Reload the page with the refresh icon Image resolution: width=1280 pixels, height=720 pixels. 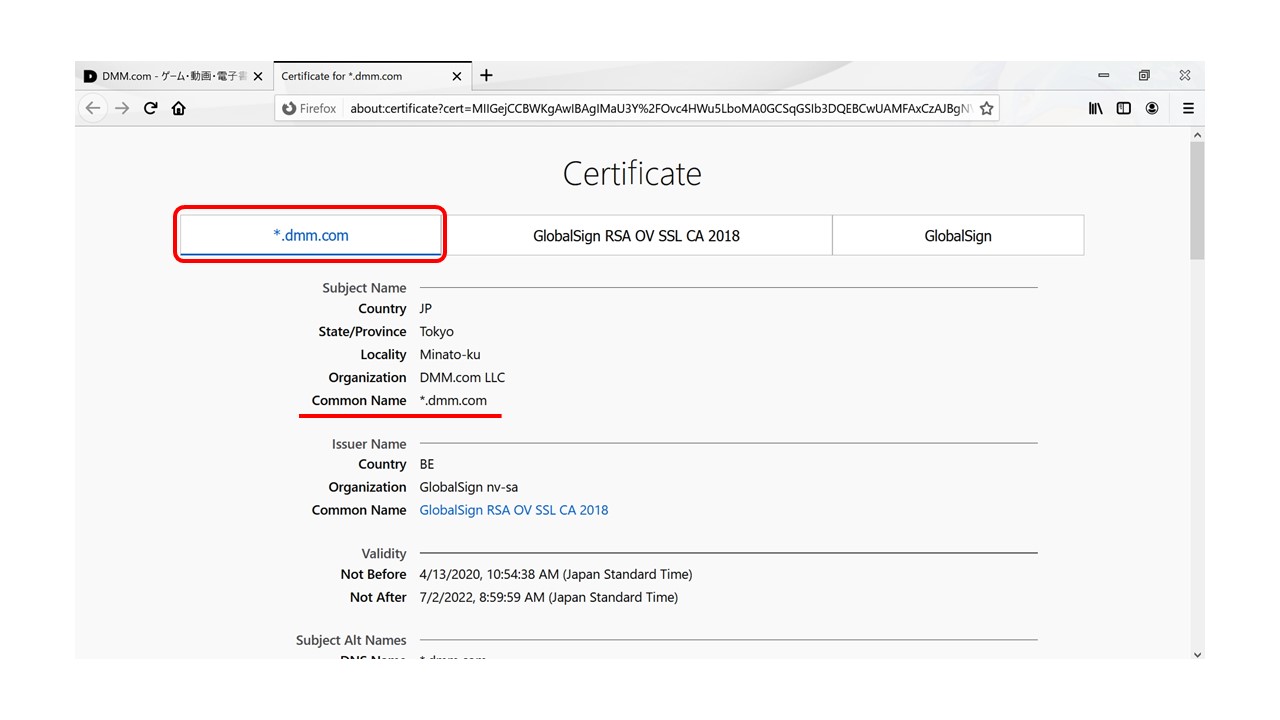tap(150, 108)
